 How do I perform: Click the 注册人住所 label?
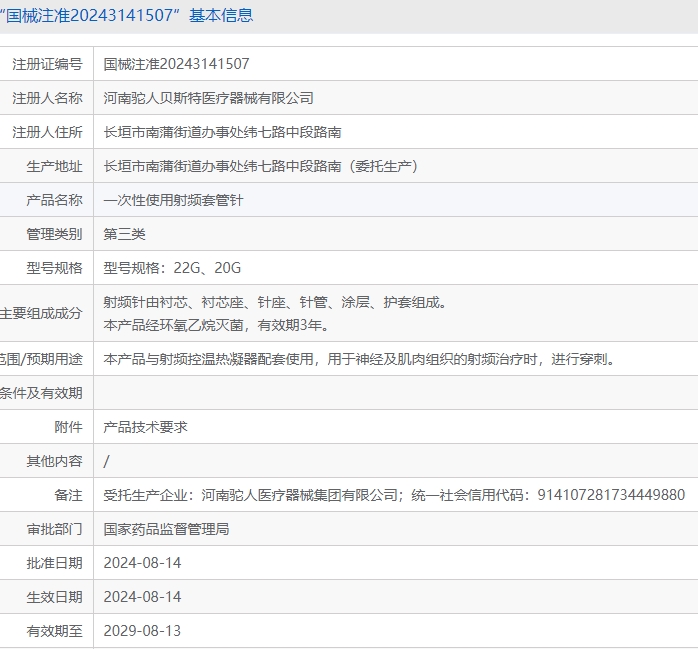[47, 132]
